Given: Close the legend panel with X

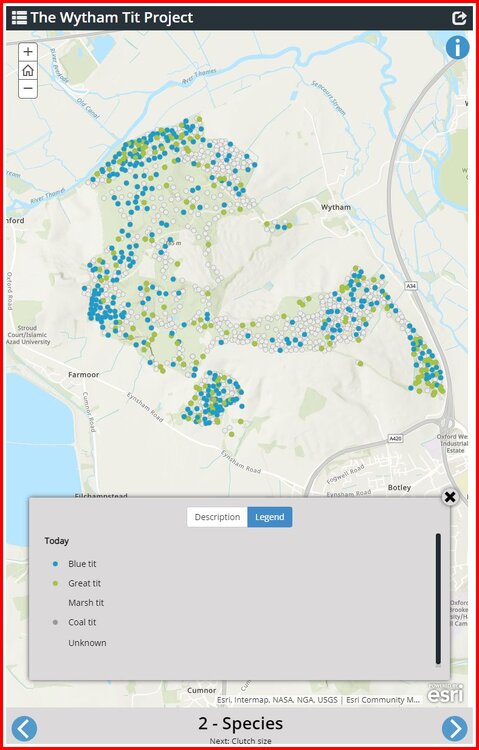Looking at the screenshot, I should [450, 497].
